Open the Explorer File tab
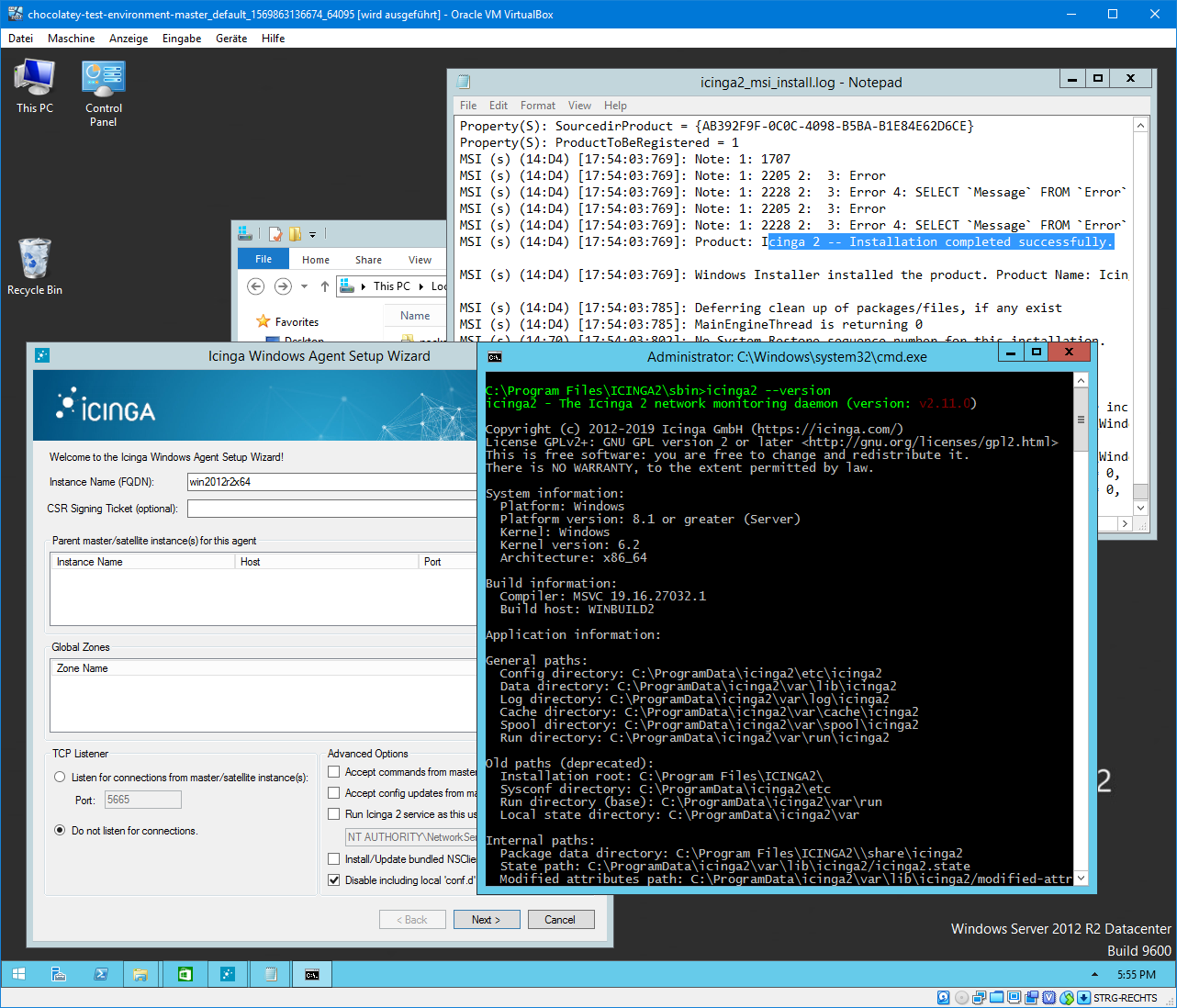 click(x=263, y=259)
